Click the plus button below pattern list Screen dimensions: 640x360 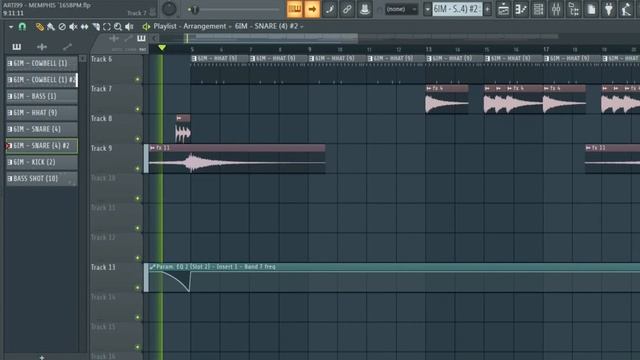(x=42, y=357)
